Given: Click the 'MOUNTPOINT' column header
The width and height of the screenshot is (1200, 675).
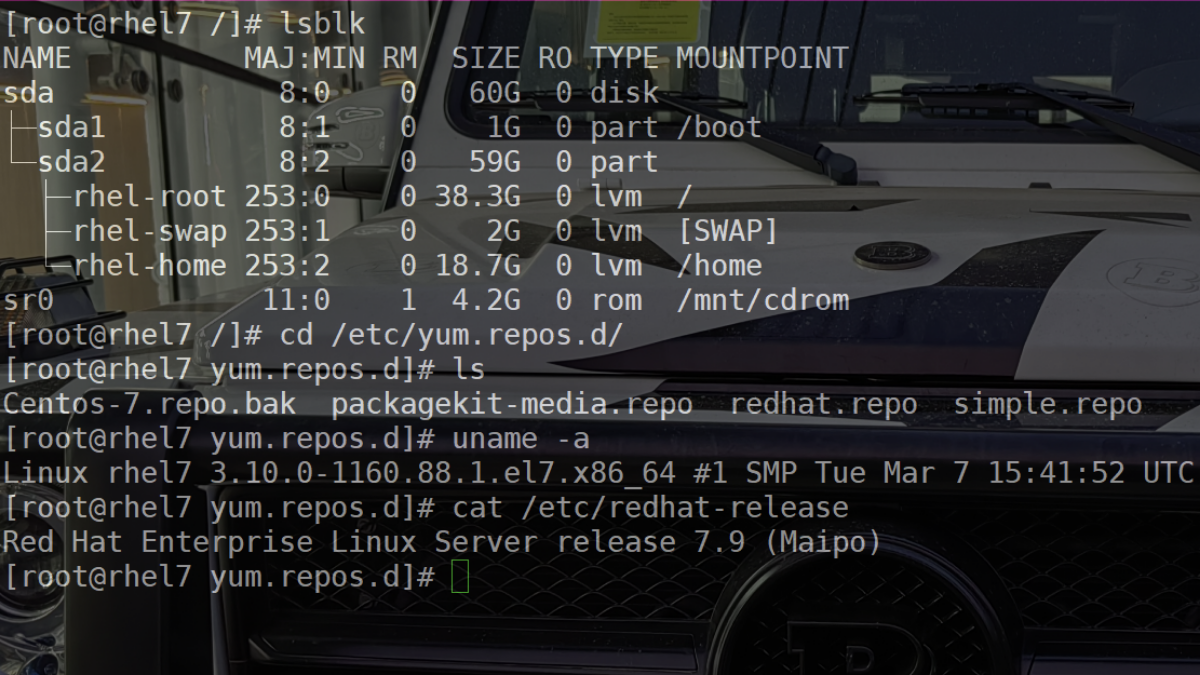Looking at the screenshot, I should click(x=762, y=58).
